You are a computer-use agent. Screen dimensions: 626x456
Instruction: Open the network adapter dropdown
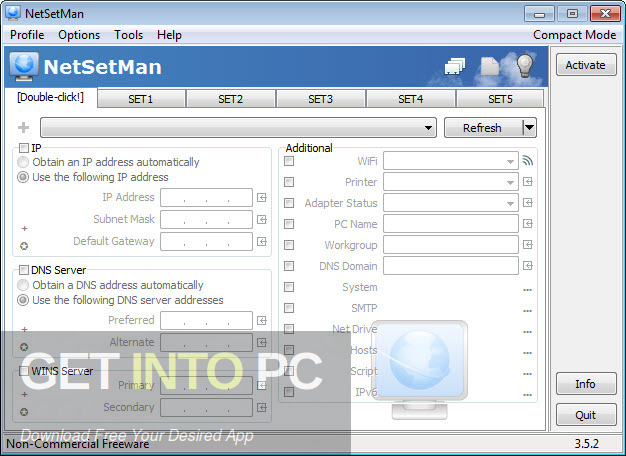pyautogui.click(x=238, y=128)
